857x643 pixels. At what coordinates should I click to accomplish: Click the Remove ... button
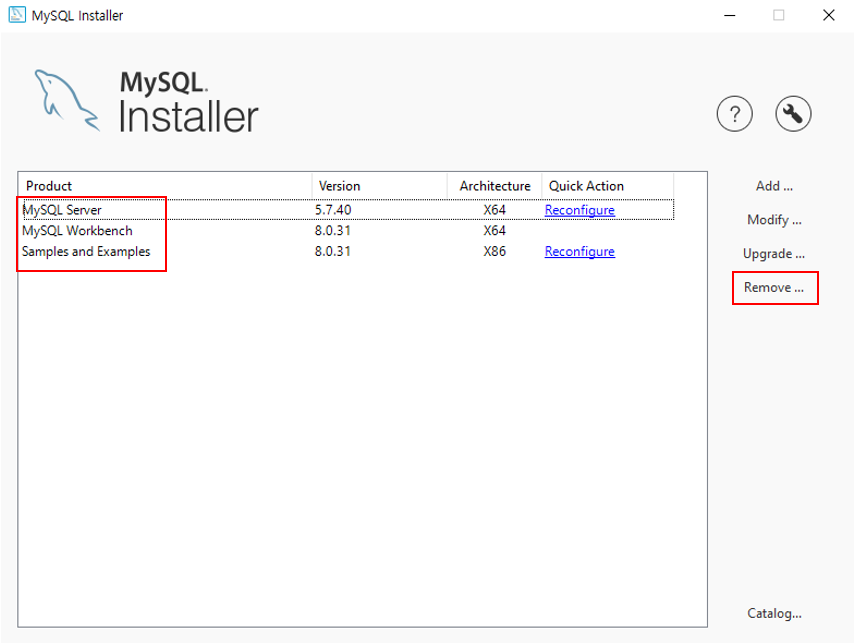pos(773,288)
